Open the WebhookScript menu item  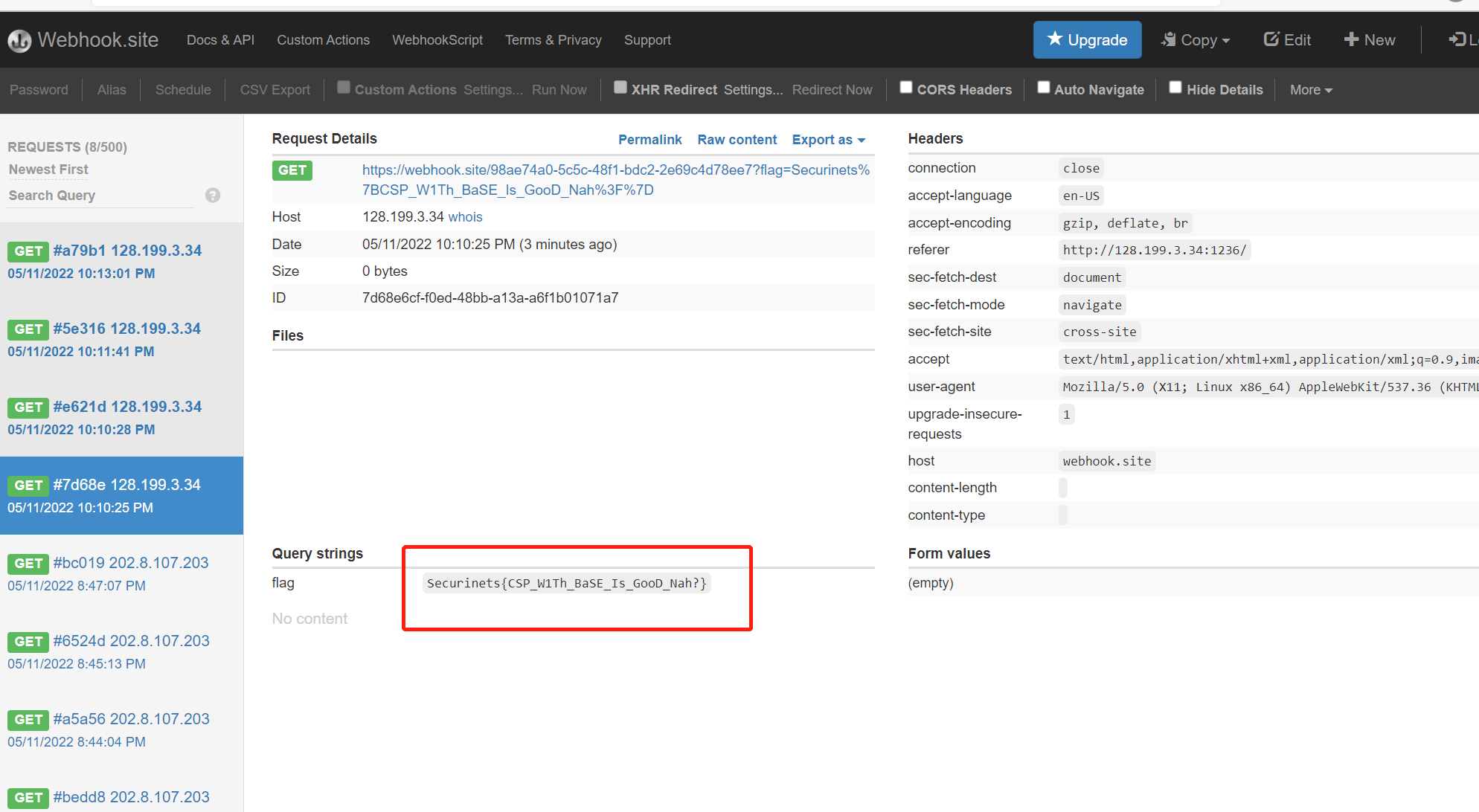[x=437, y=40]
